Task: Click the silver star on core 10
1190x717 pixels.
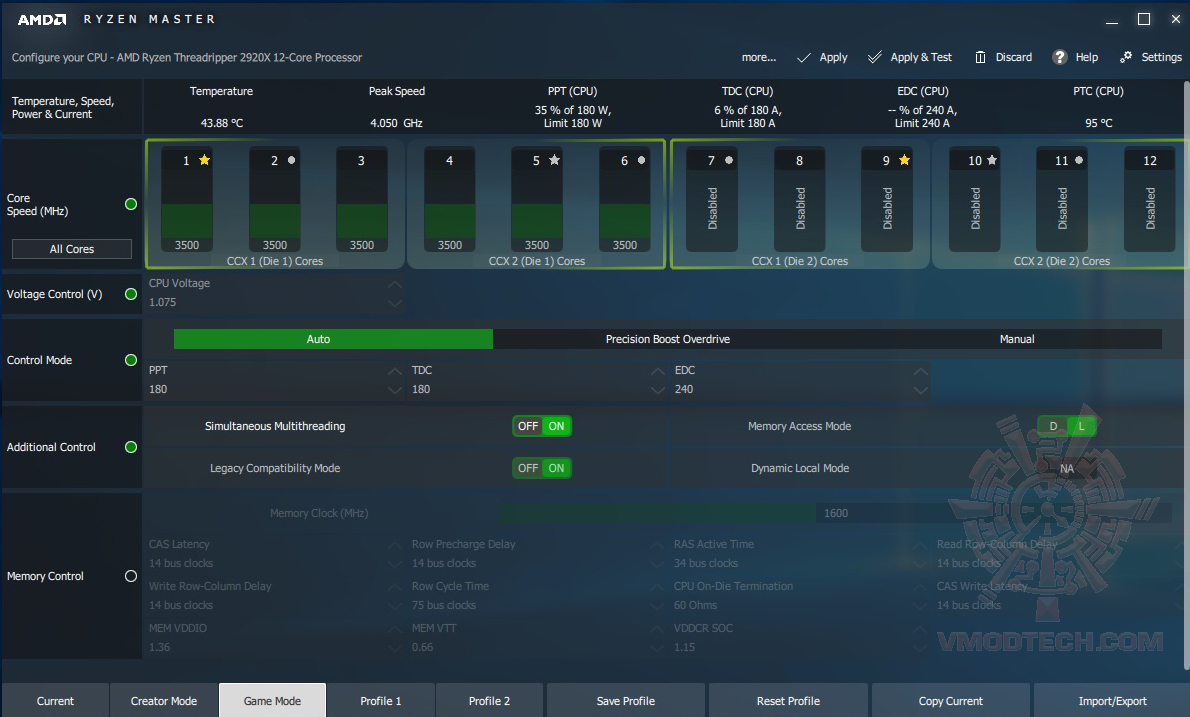Action: click(x=992, y=160)
